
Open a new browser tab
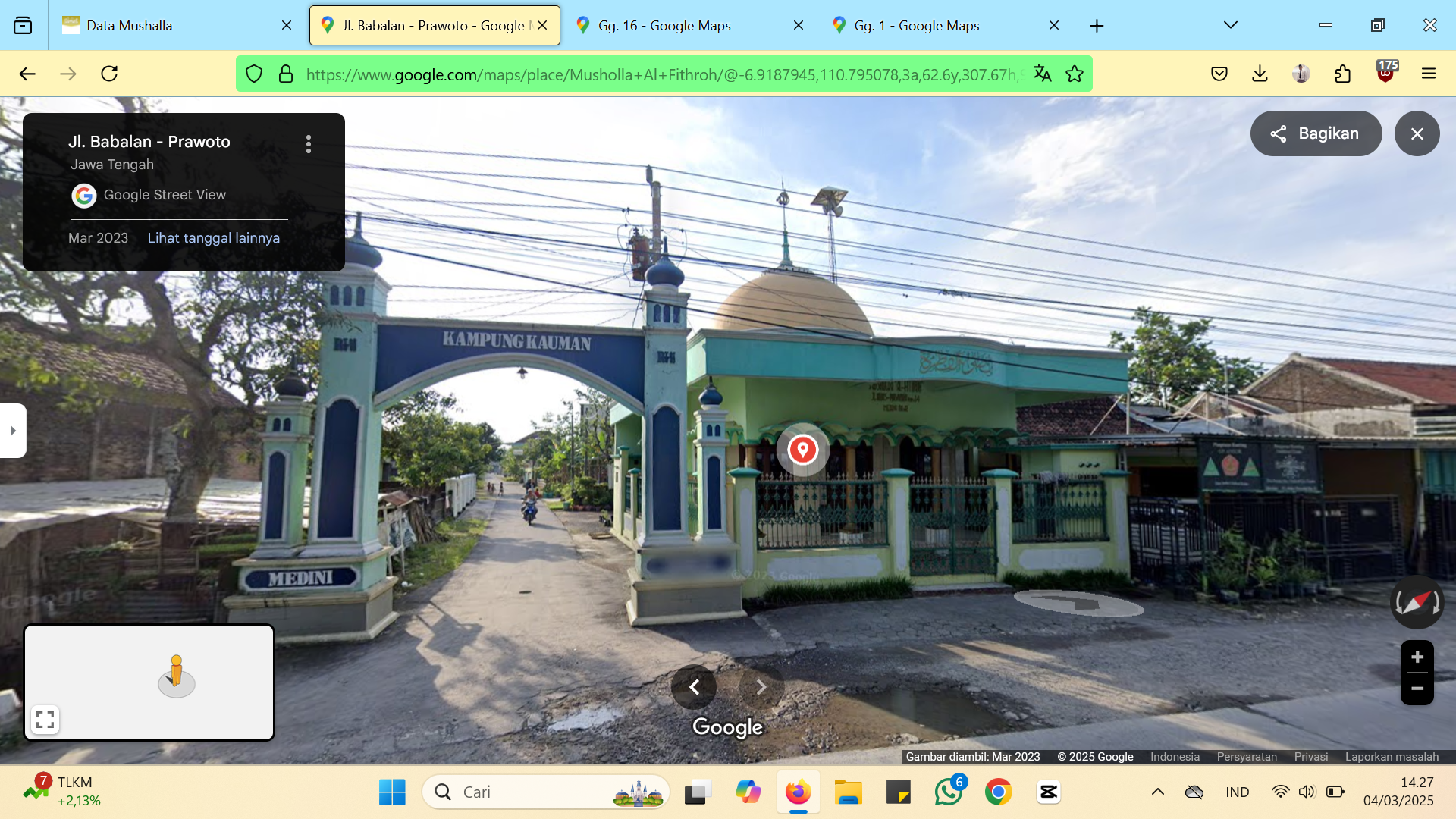pyautogui.click(x=1097, y=26)
